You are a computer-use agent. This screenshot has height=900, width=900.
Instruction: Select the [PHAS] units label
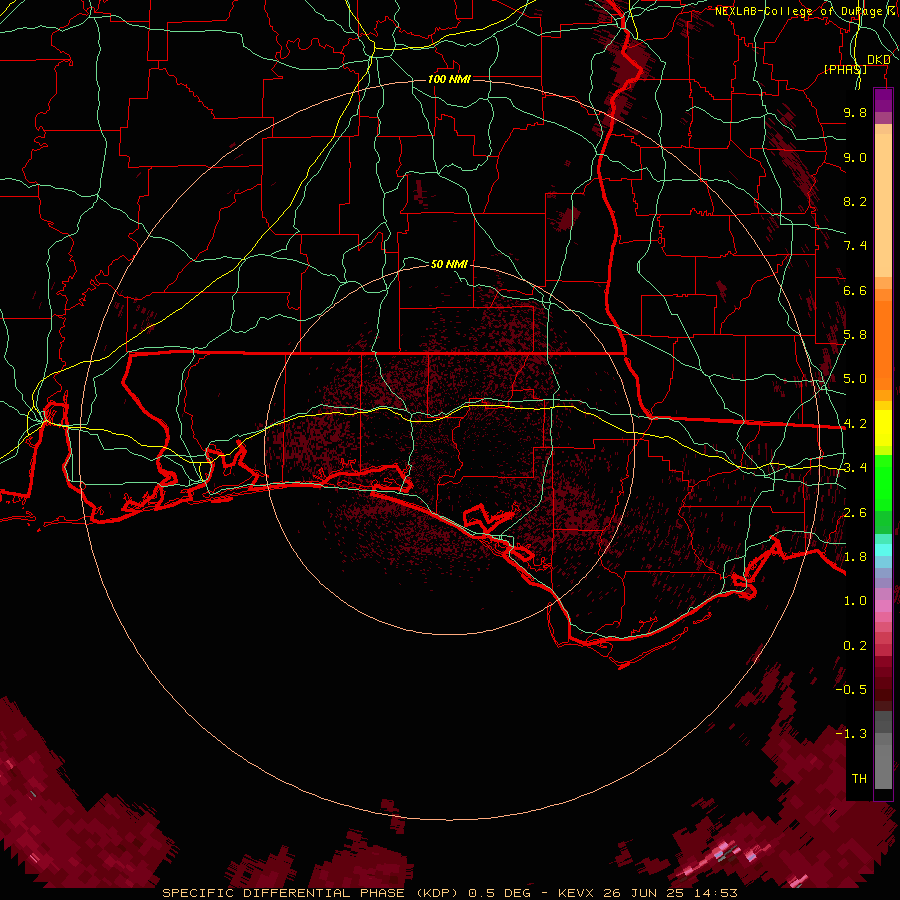tap(845, 69)
